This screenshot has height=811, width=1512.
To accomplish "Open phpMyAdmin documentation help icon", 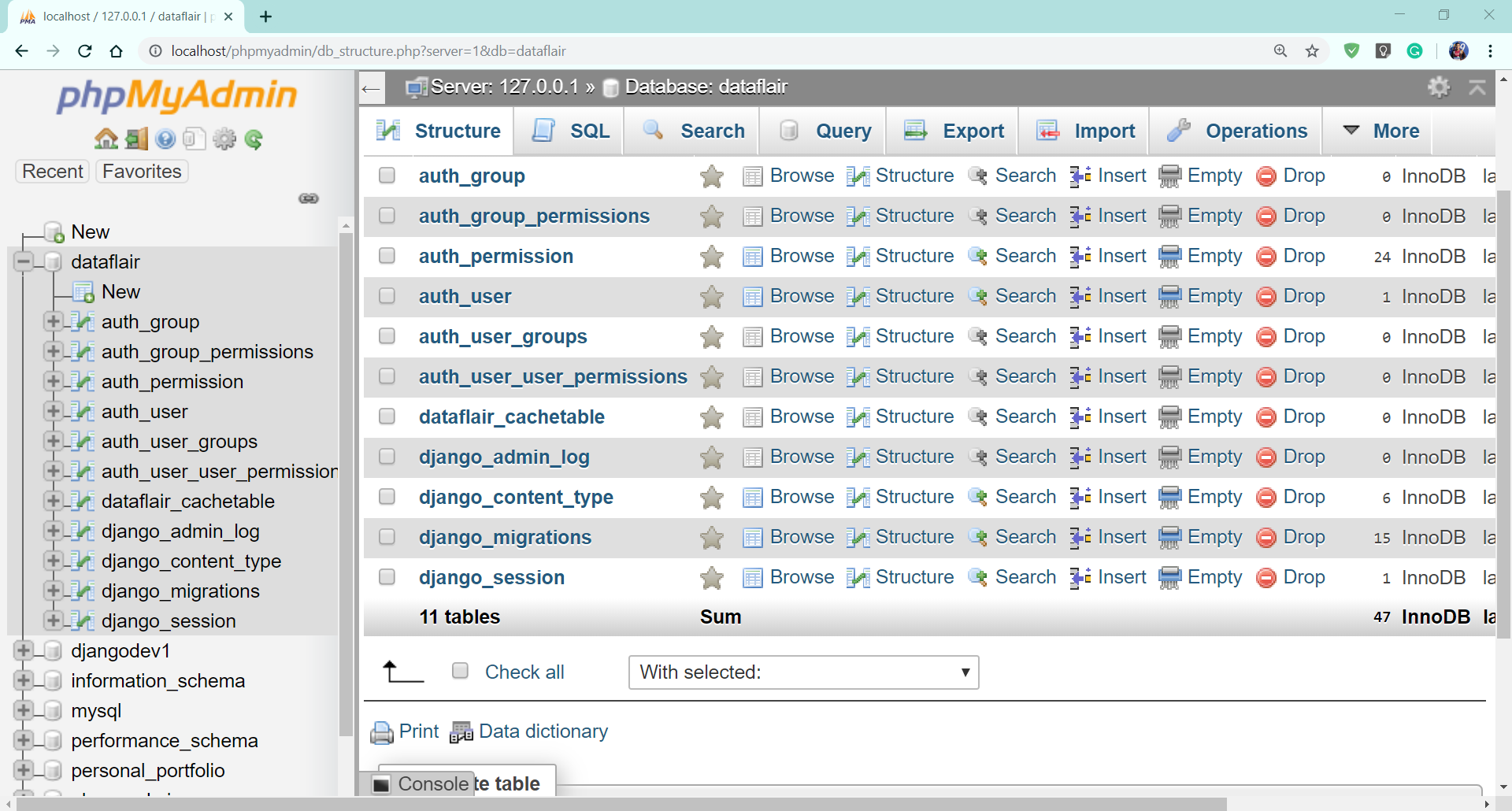I will click(x=165, y=139).
